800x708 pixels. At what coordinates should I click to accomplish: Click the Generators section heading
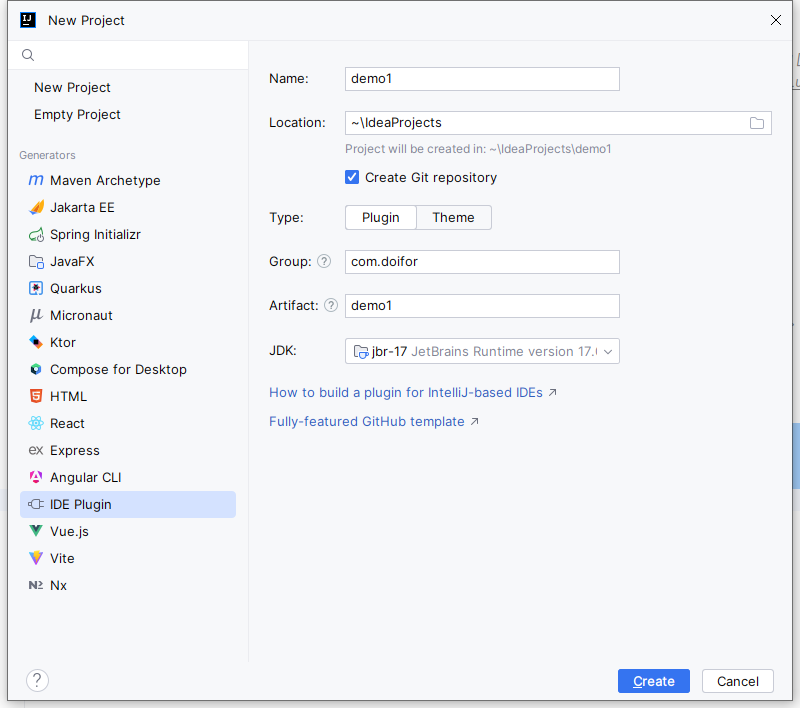point(47,155)
